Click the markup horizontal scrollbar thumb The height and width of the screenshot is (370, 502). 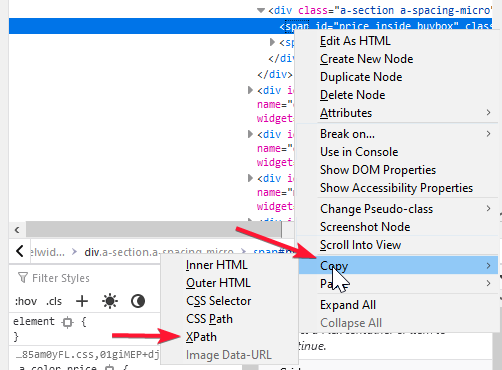[154, 230]
